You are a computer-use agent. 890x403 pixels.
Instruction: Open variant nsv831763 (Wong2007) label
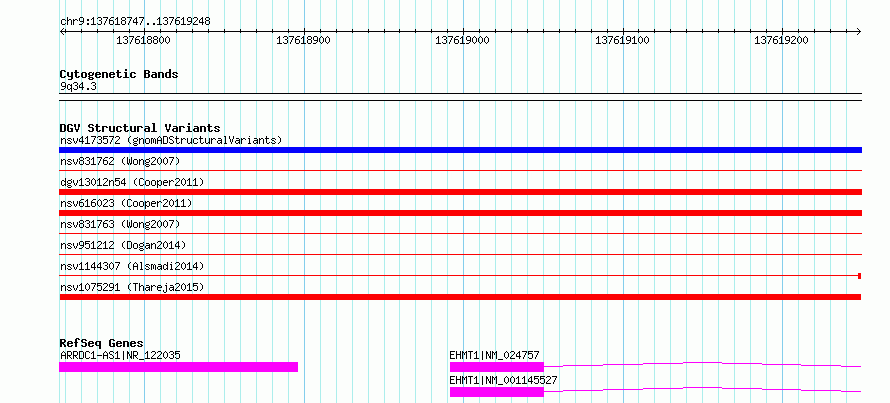pyautogui.click(x=120, y=225)
